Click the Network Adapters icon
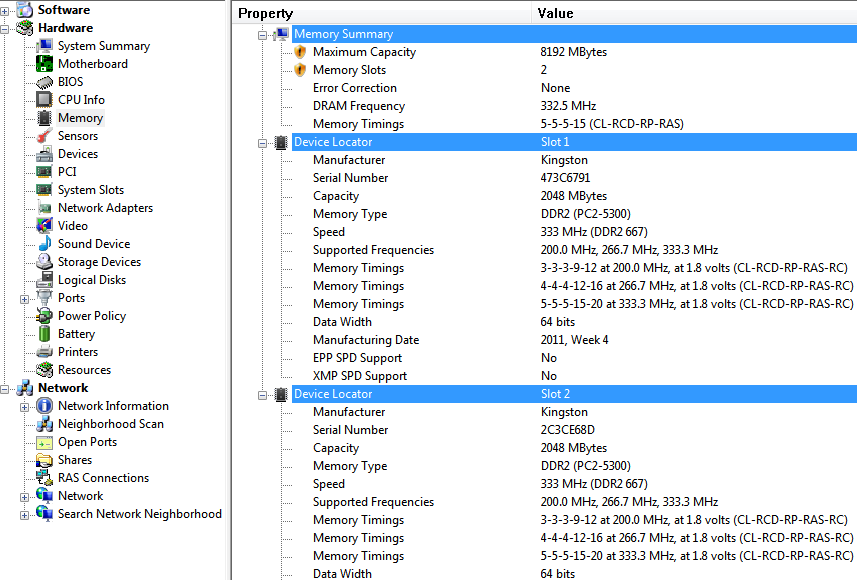This screenshot has width=857, height=580. coord(44,208)
